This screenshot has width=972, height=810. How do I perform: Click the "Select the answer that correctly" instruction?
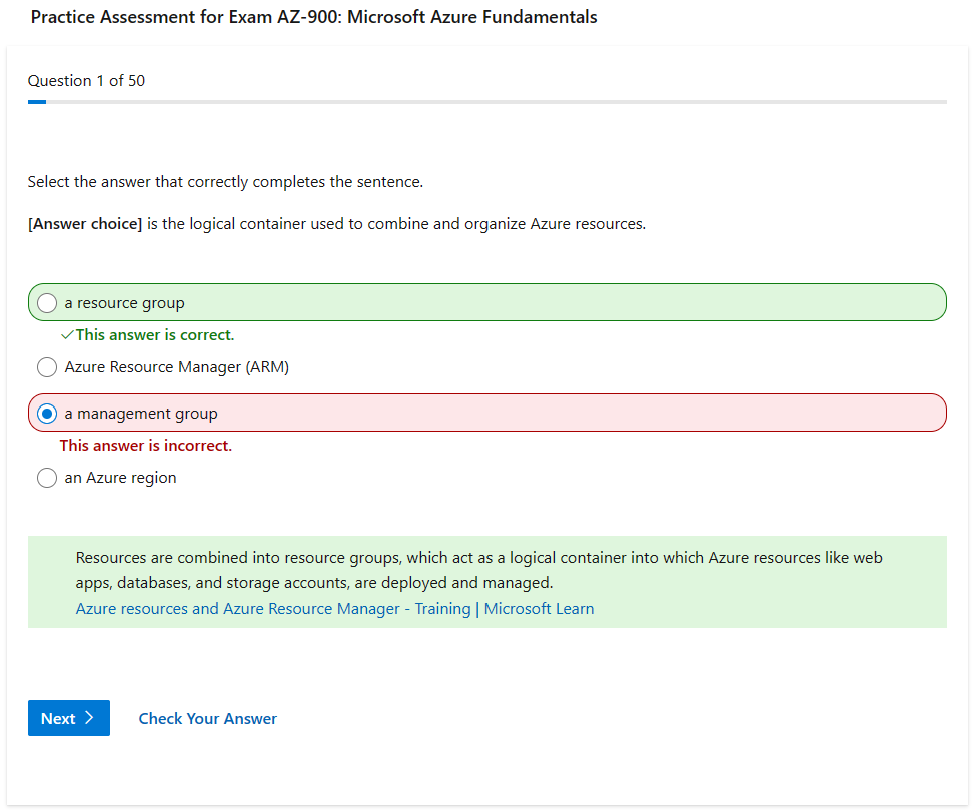(x=225, y=182)
